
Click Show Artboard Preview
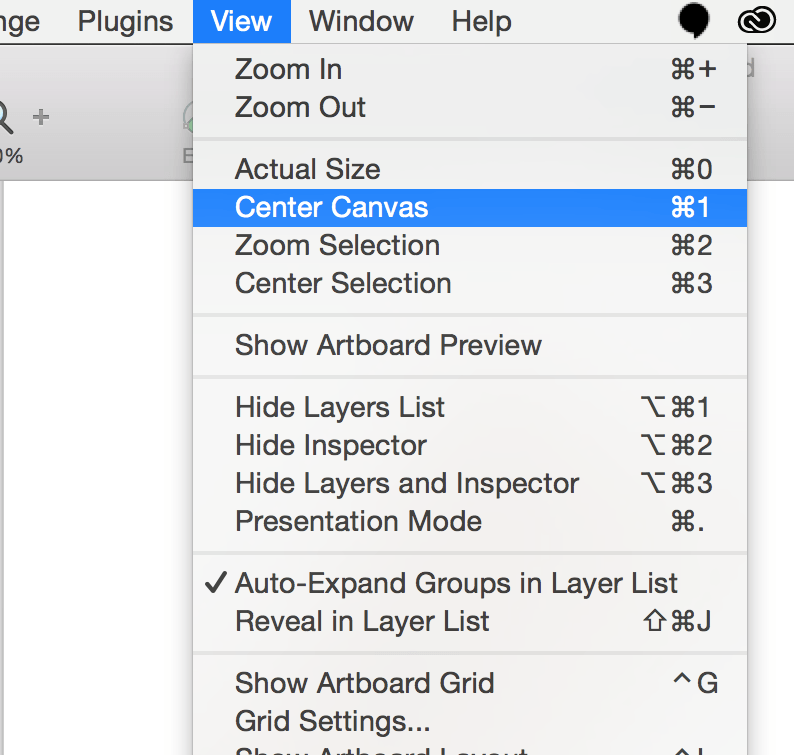point(388,346)
